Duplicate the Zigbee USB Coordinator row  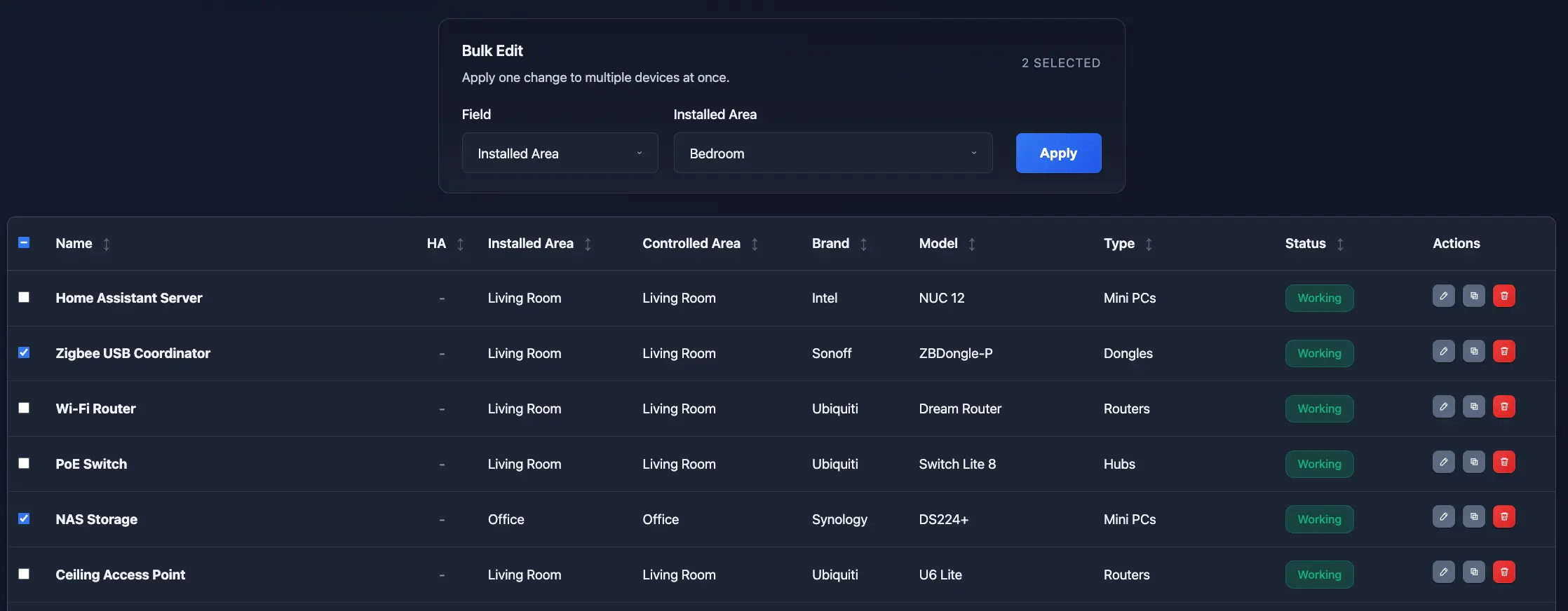(1473, 352)
